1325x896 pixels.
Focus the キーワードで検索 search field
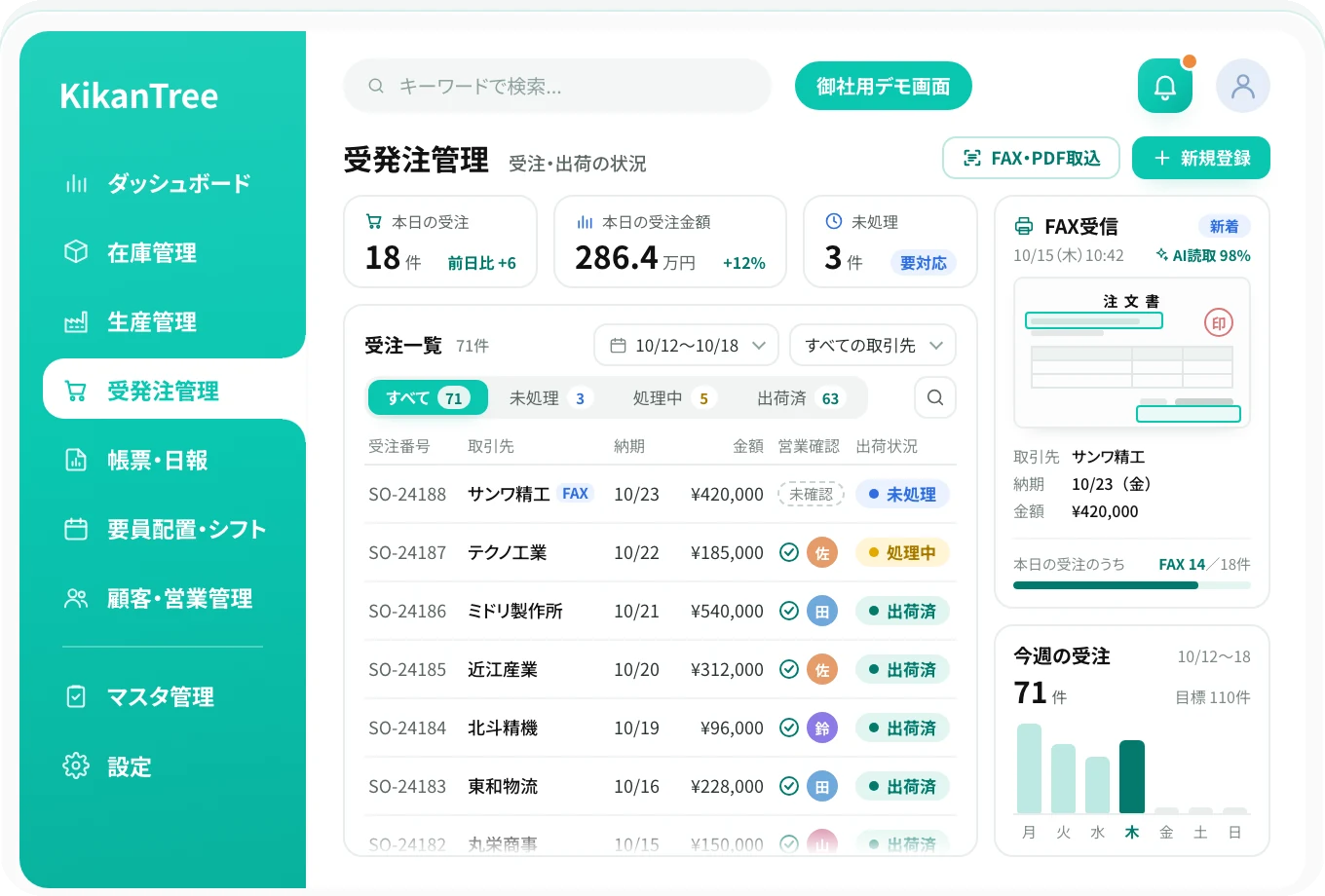pos(557,86)
